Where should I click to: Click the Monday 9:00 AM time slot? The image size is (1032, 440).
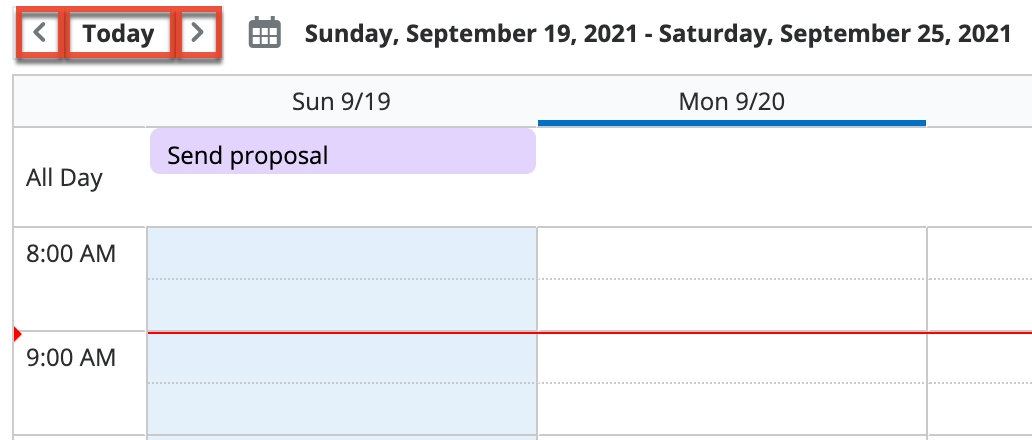(x=731, y=357)
